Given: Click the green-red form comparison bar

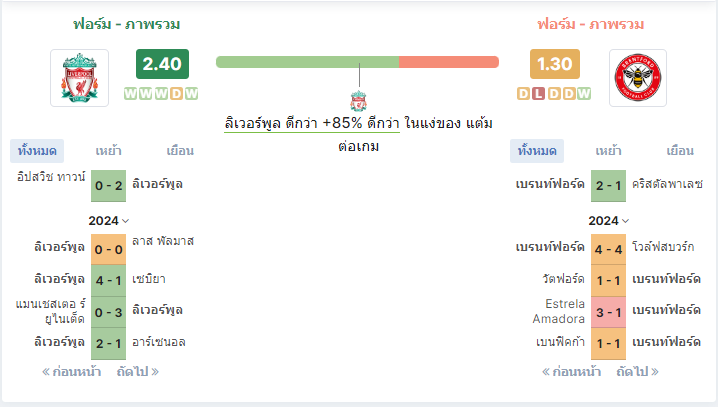Looking at the screenshot, I should click(357, 62).
